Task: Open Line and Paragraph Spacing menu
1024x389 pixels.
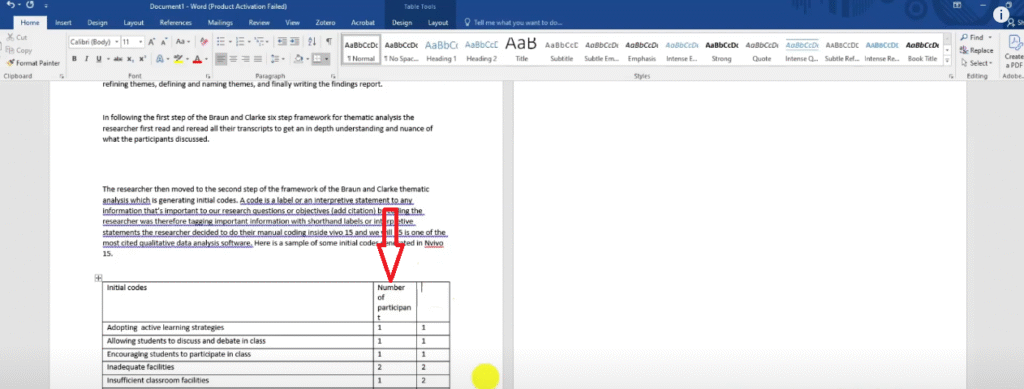Action: pos(276,59)
